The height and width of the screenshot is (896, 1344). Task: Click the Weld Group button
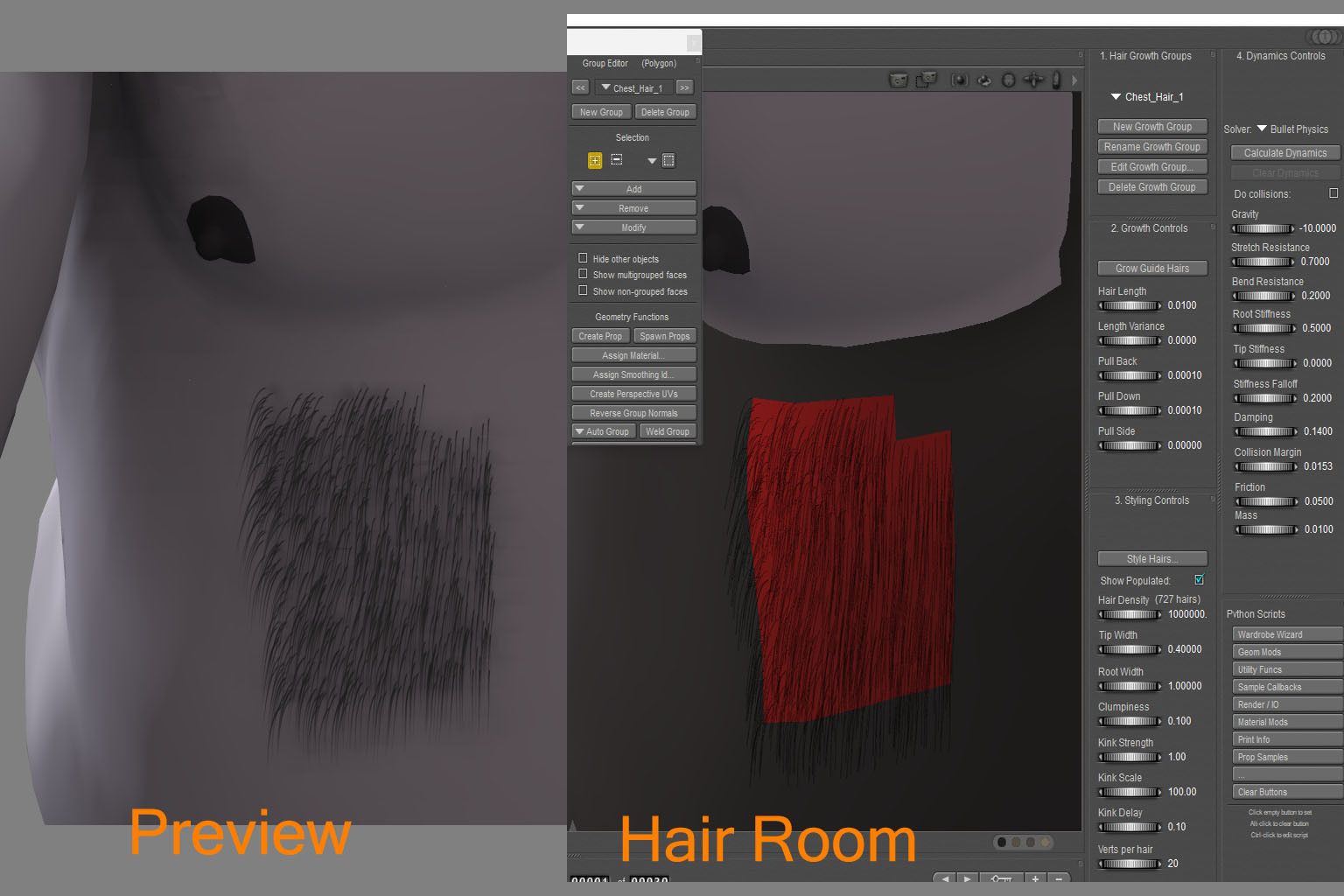[x=668, y=430]
